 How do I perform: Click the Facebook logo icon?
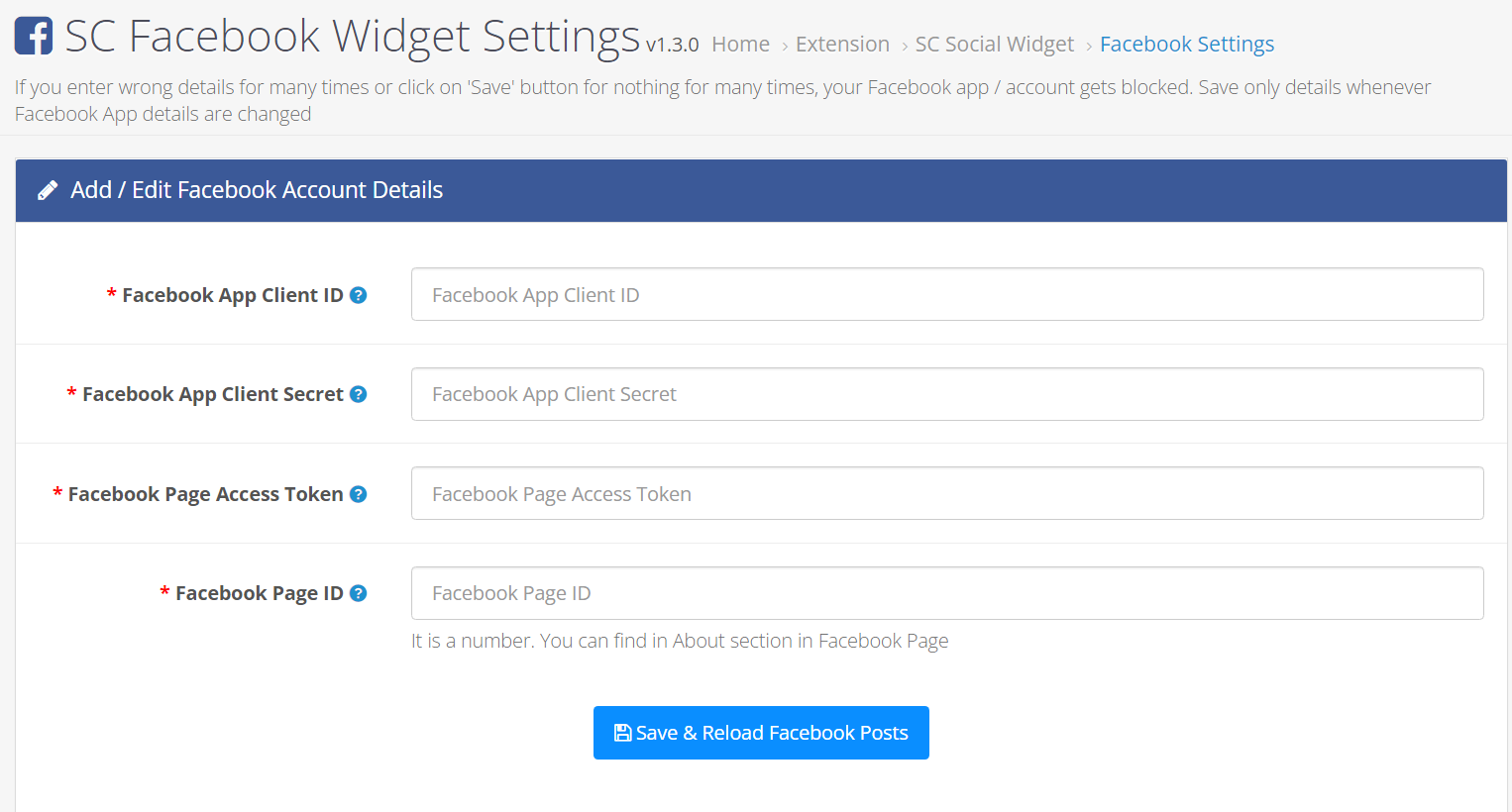click(34, 36)
